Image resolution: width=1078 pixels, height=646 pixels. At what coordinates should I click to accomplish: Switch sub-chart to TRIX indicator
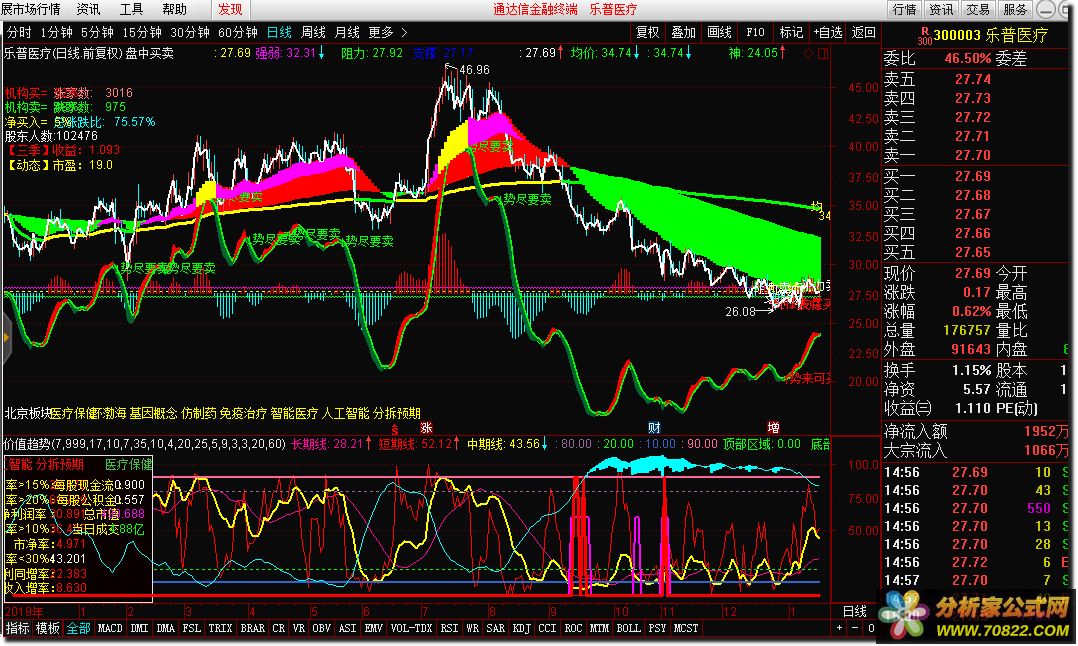tap(220, 627)
